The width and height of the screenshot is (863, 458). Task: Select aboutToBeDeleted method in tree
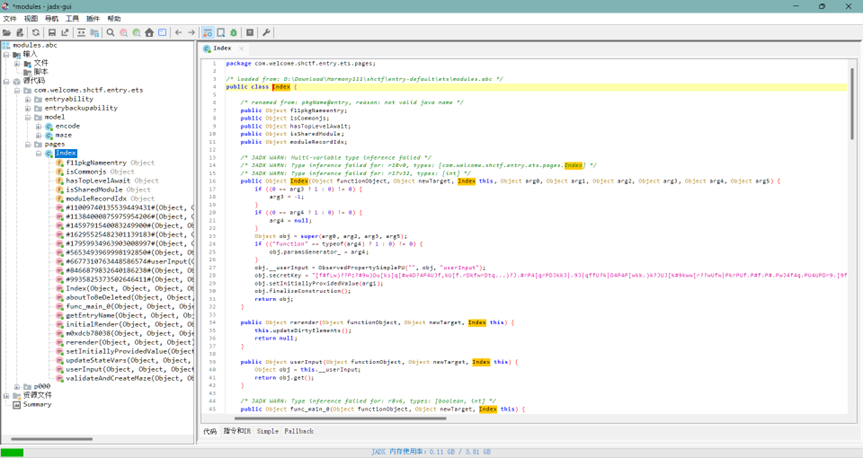124,297
